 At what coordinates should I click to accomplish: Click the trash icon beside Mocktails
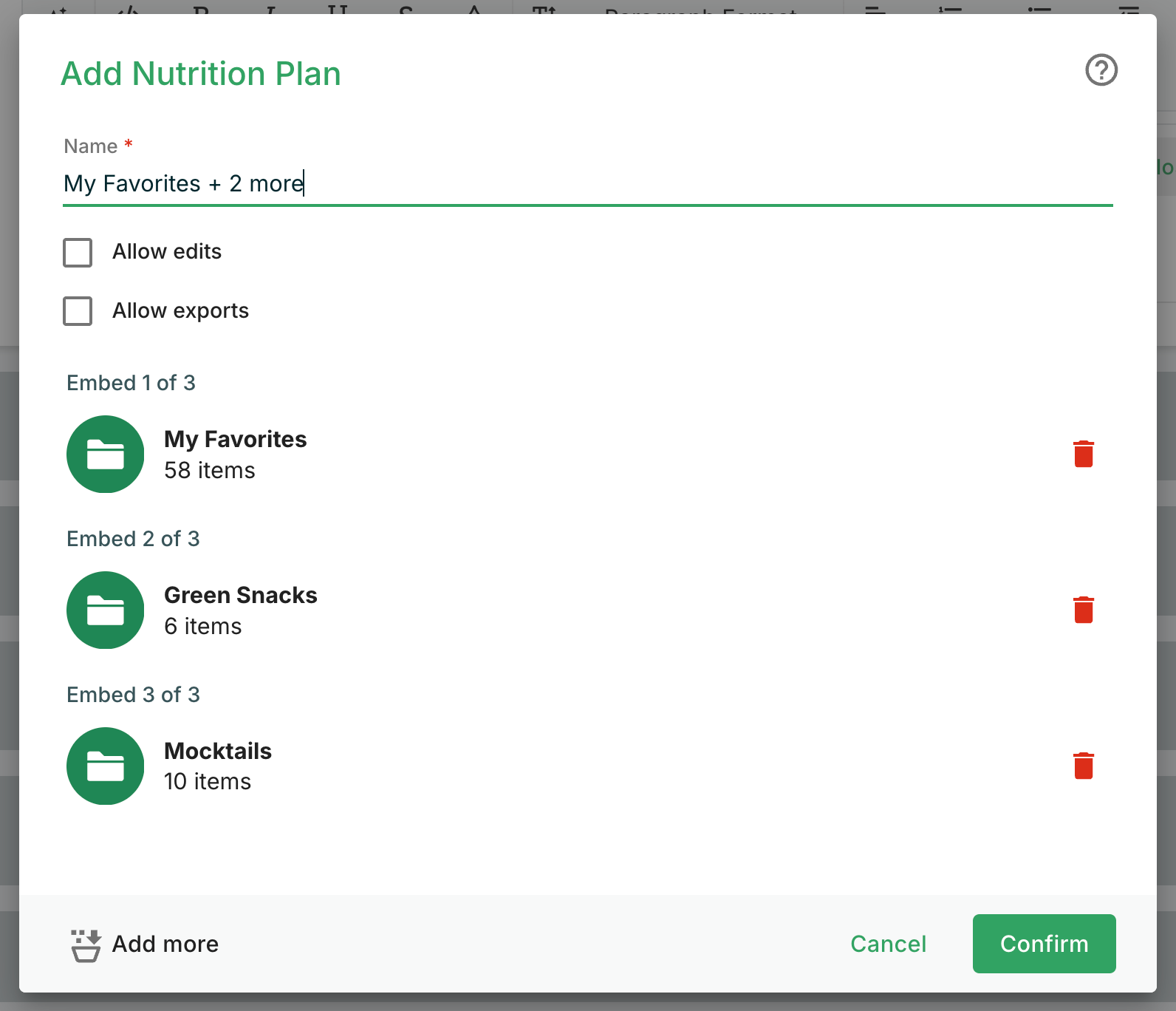pyautogui.click(x=1084, y=766)
